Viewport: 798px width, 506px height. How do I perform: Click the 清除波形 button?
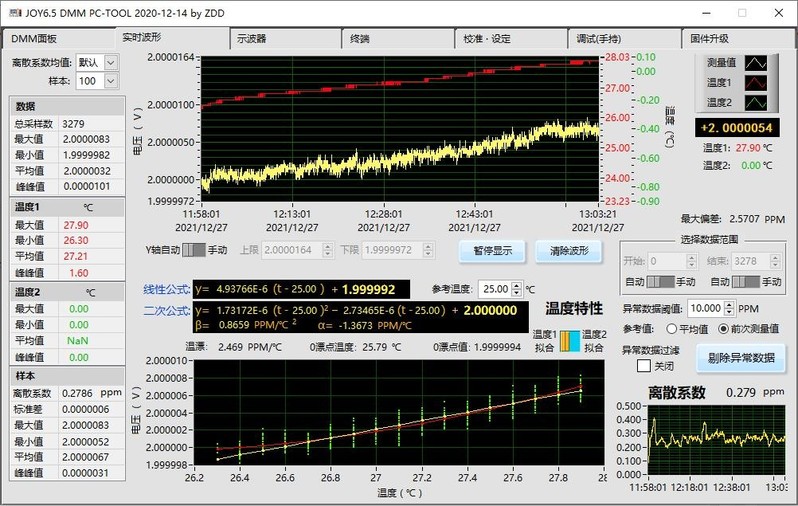568,250
